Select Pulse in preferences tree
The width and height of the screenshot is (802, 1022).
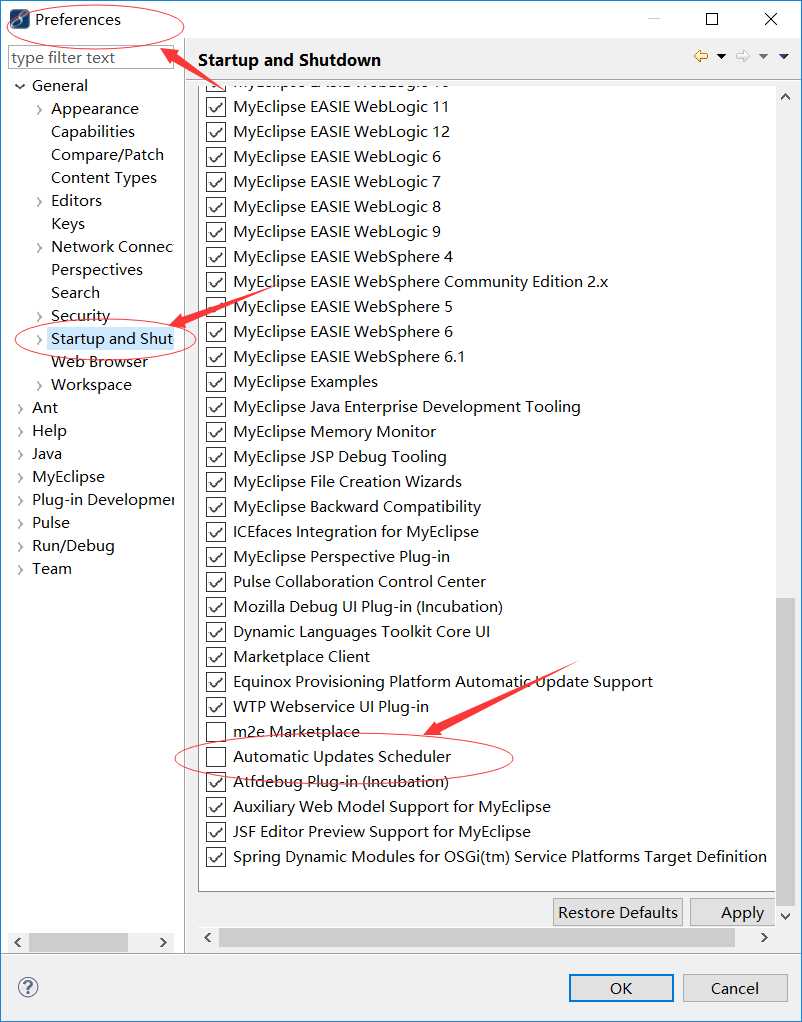50,523
